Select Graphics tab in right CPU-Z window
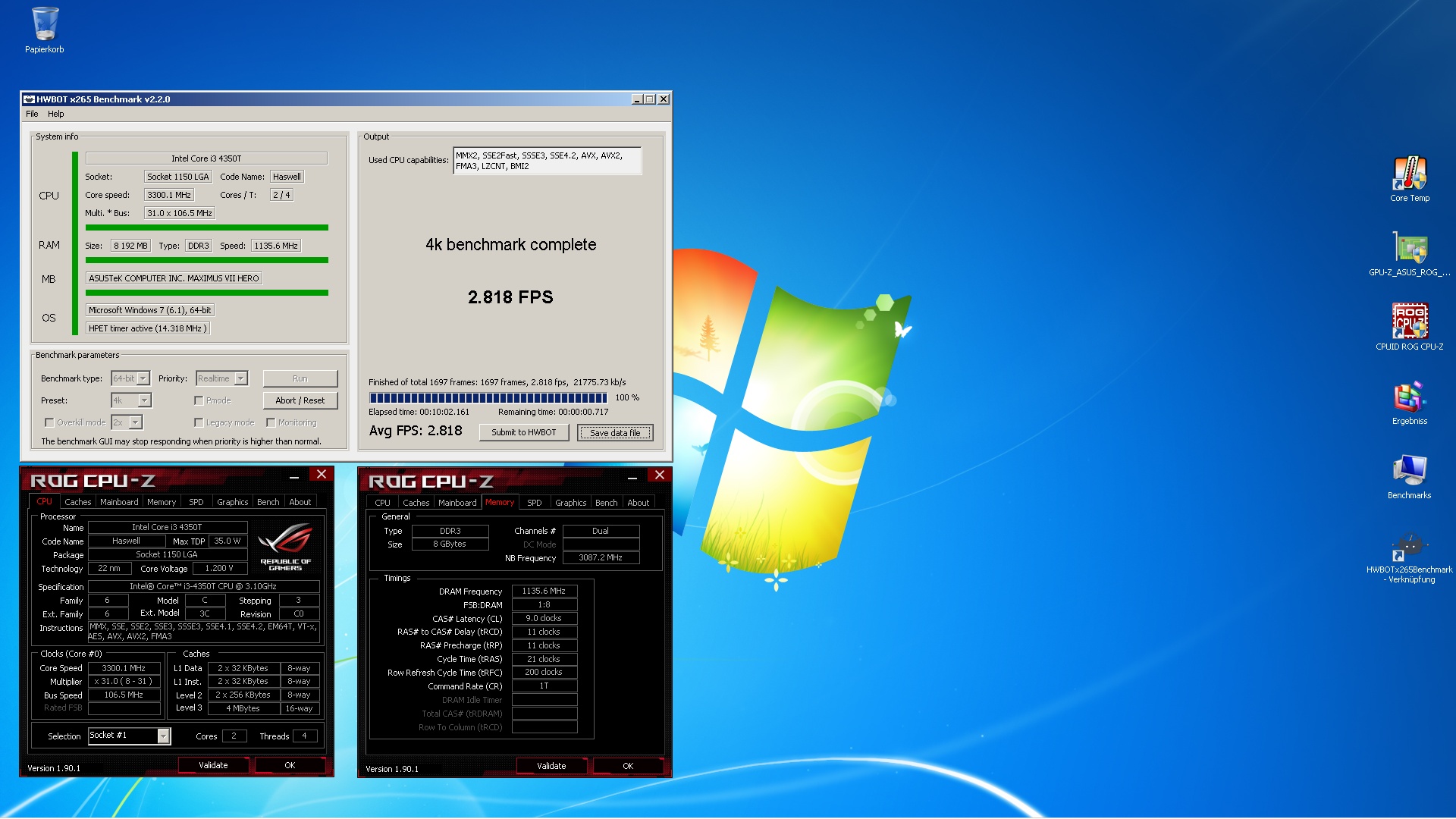Viewport: 1456px width, 819px height. (570, 503)
